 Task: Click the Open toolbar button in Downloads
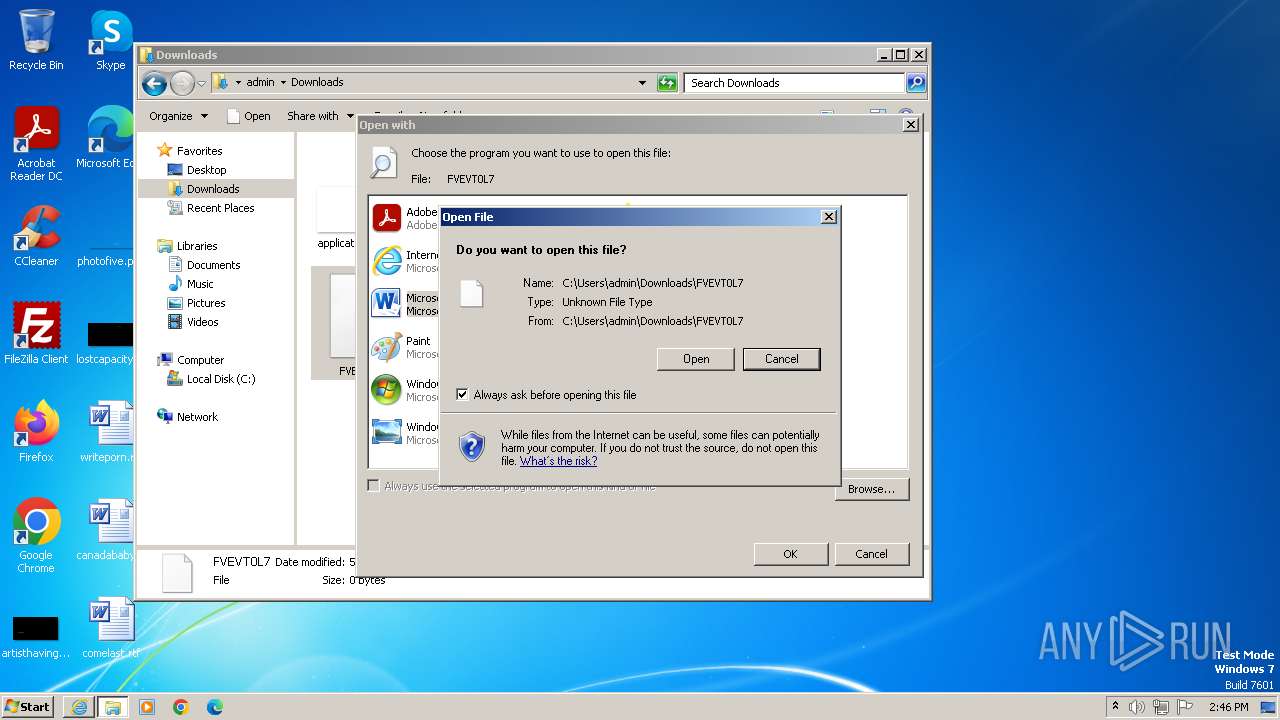[249, 116]
